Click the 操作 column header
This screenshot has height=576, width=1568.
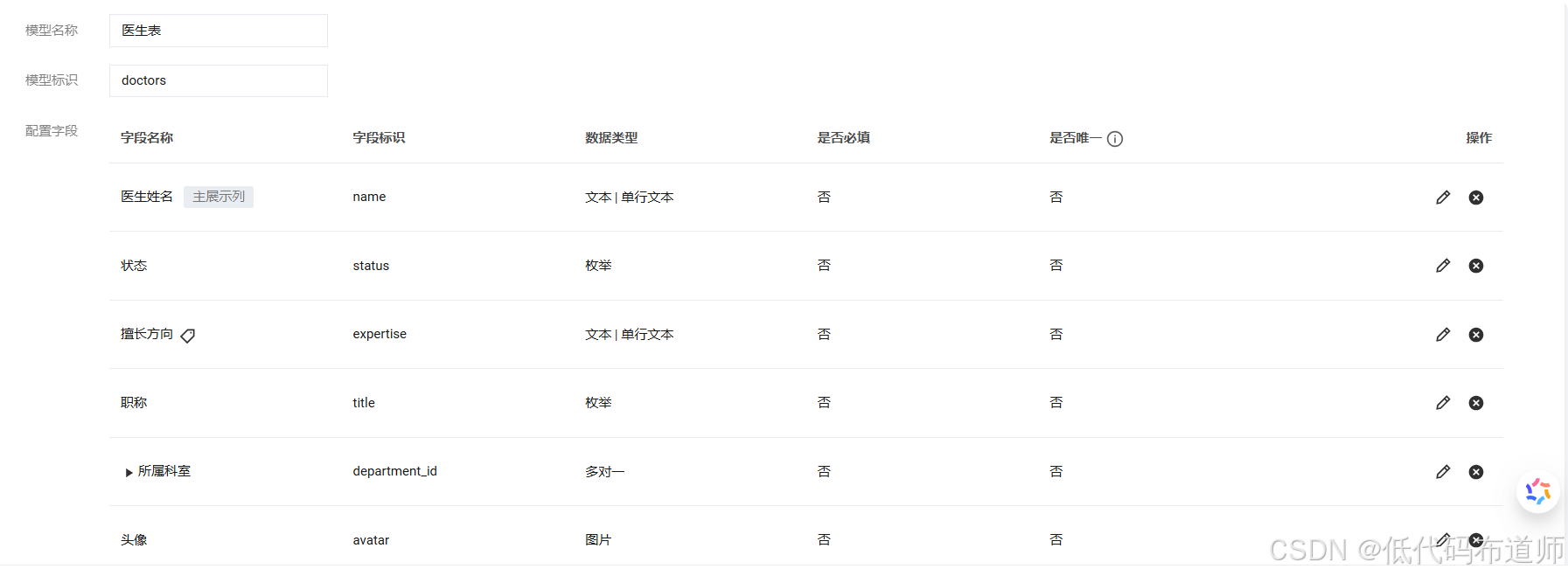(1479, 138)
